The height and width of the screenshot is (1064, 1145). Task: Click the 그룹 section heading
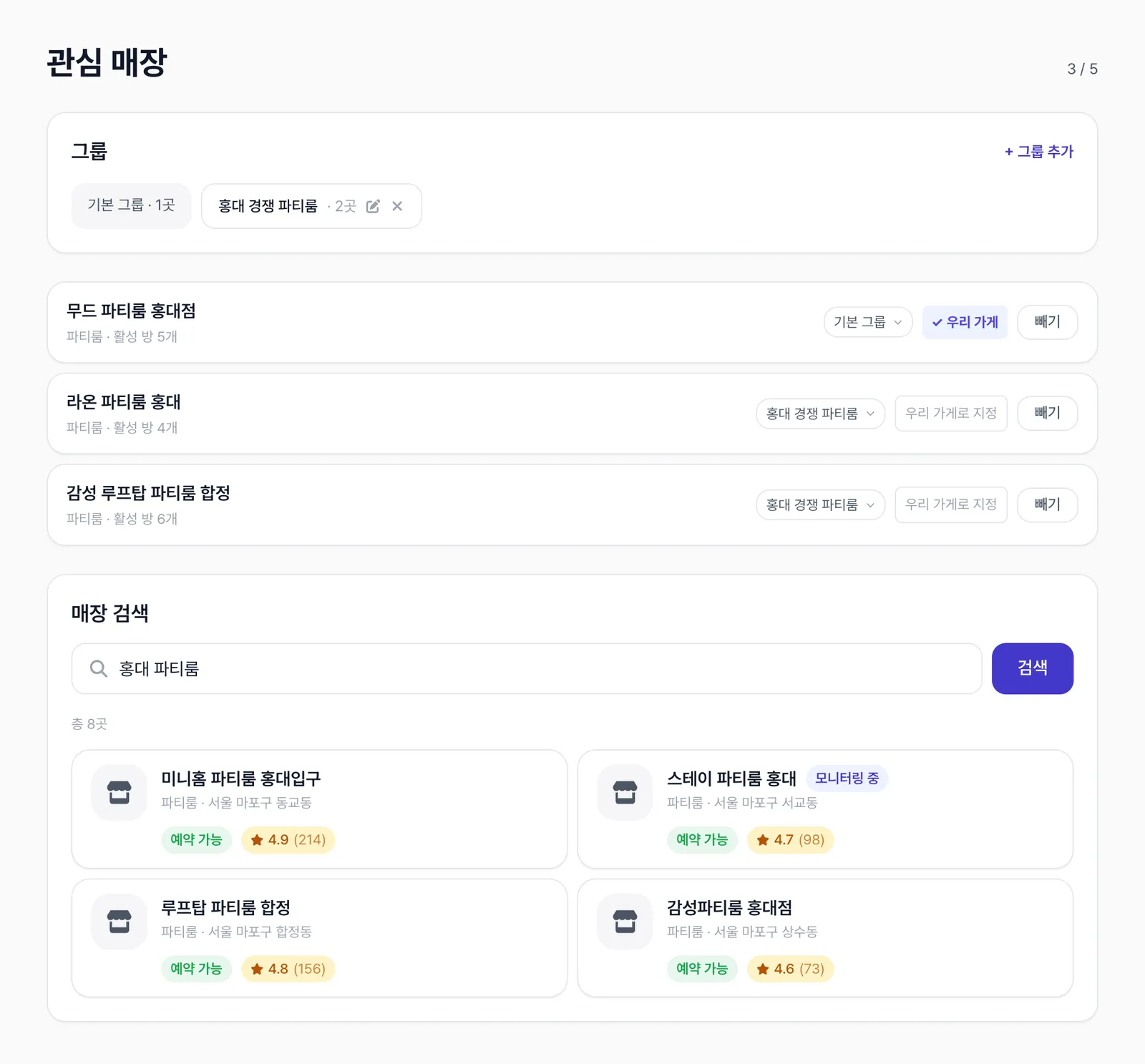click(x=89, y=152)
